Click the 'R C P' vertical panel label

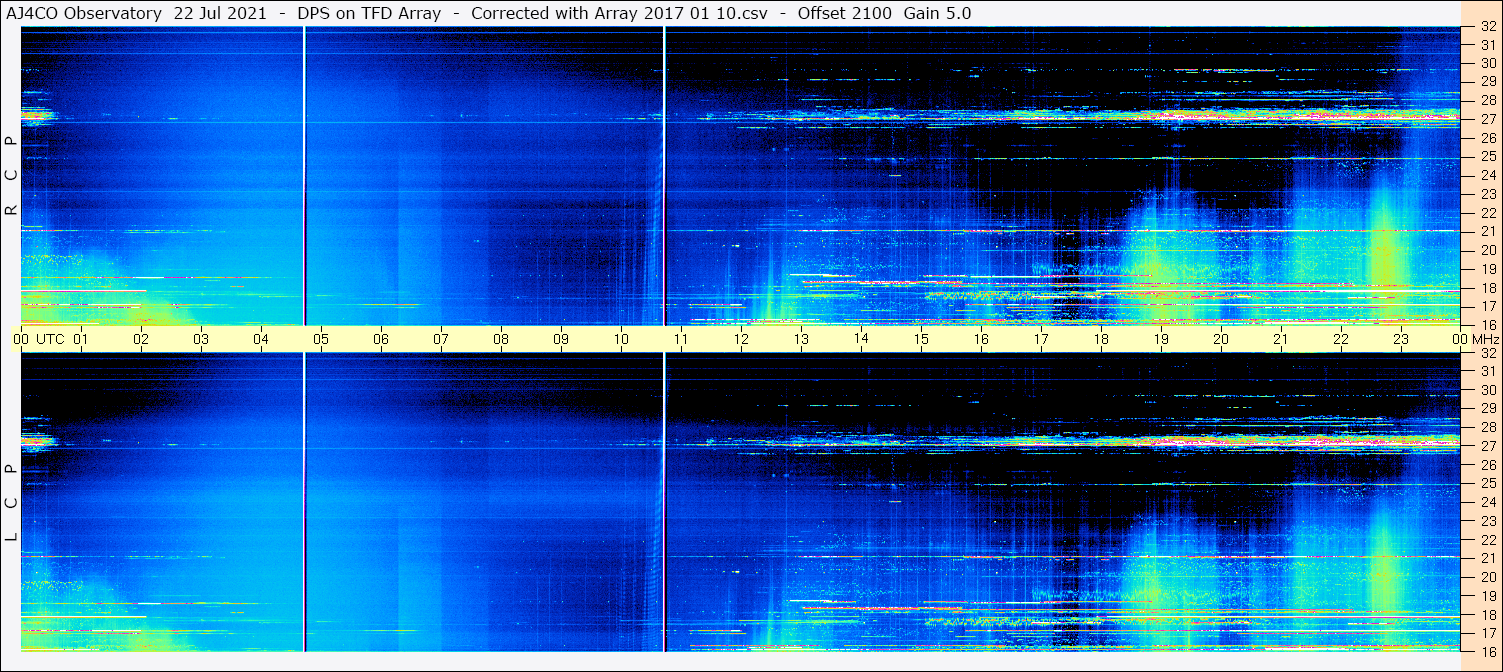click(11, 176)
